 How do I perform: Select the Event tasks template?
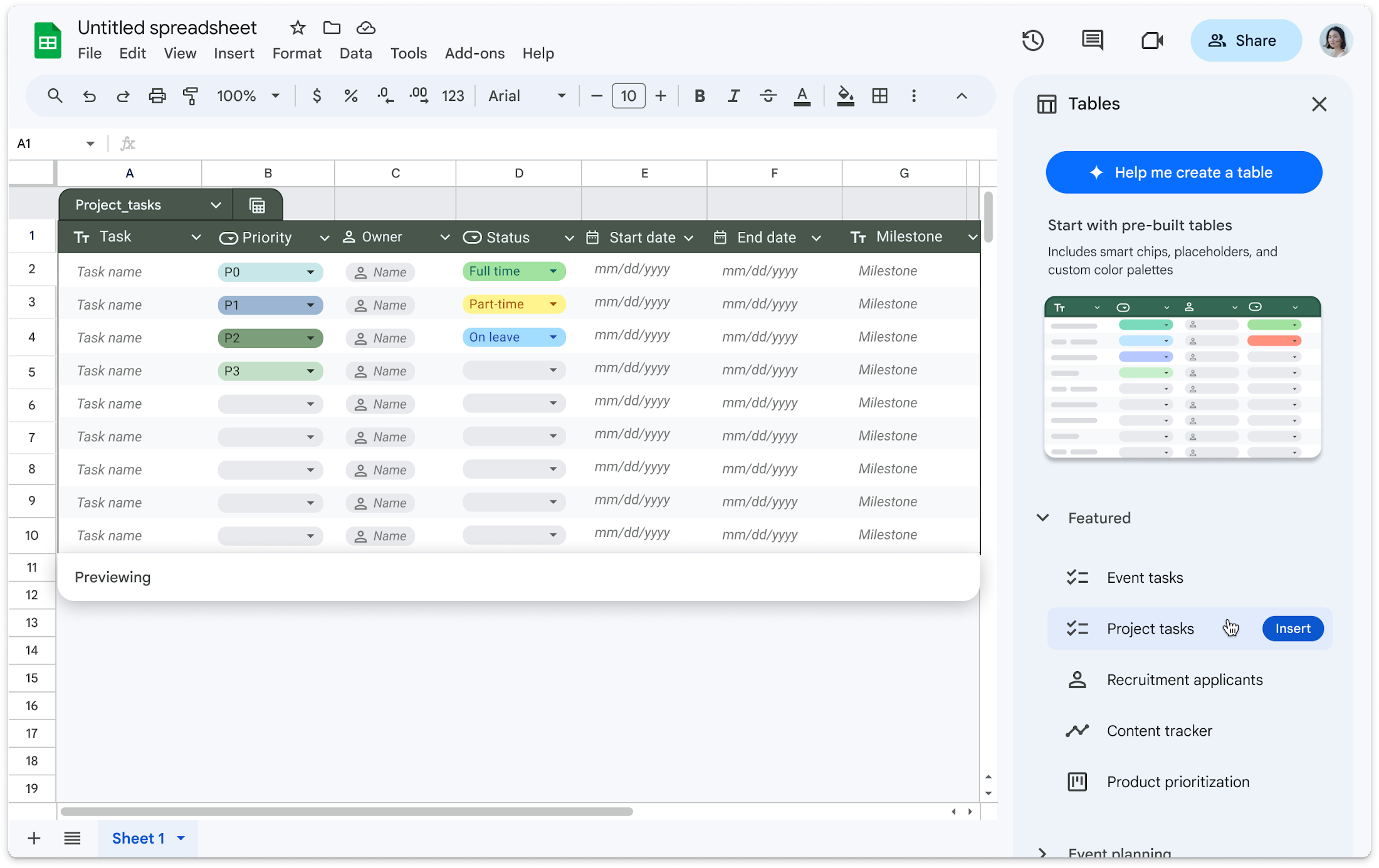(1145, 577)
